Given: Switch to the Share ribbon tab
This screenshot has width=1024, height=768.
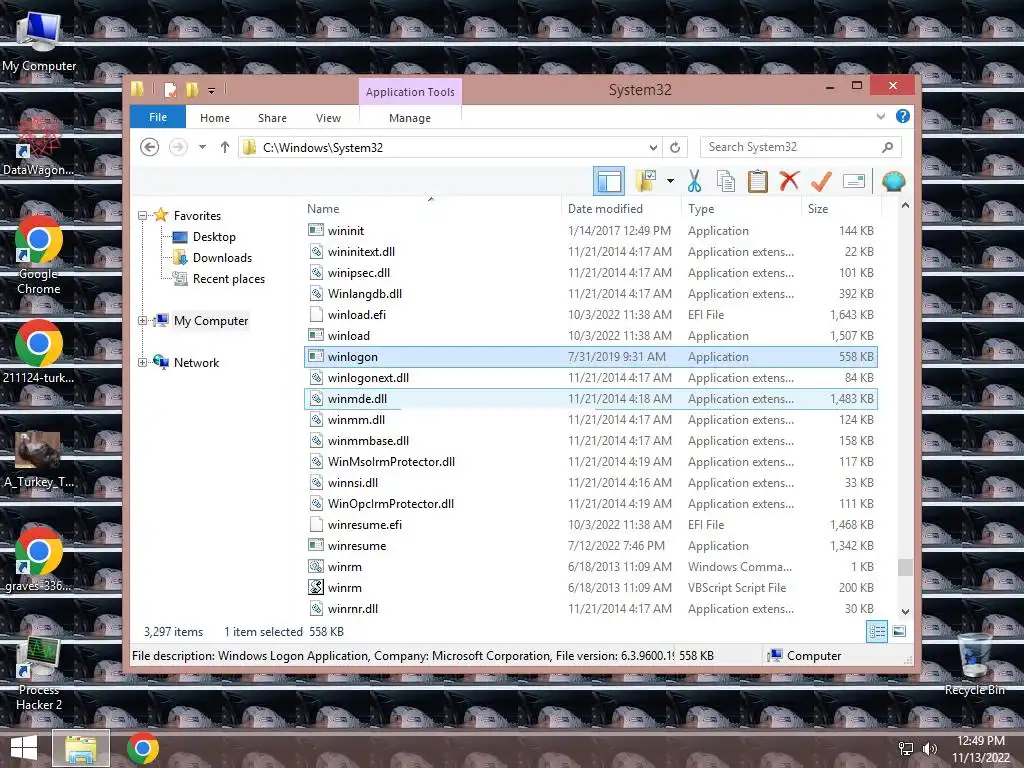Looking at the screenshot, I should pos(272,118).
